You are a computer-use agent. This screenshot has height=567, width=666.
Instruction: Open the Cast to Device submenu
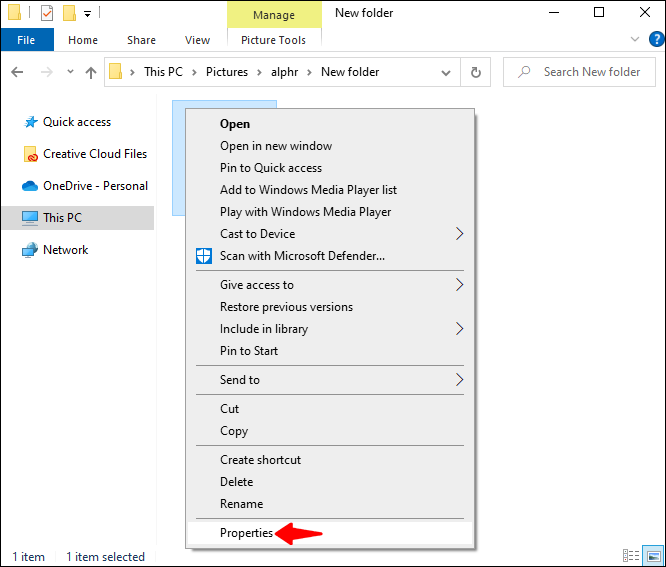pyautogui.click(x=330, y=234)
